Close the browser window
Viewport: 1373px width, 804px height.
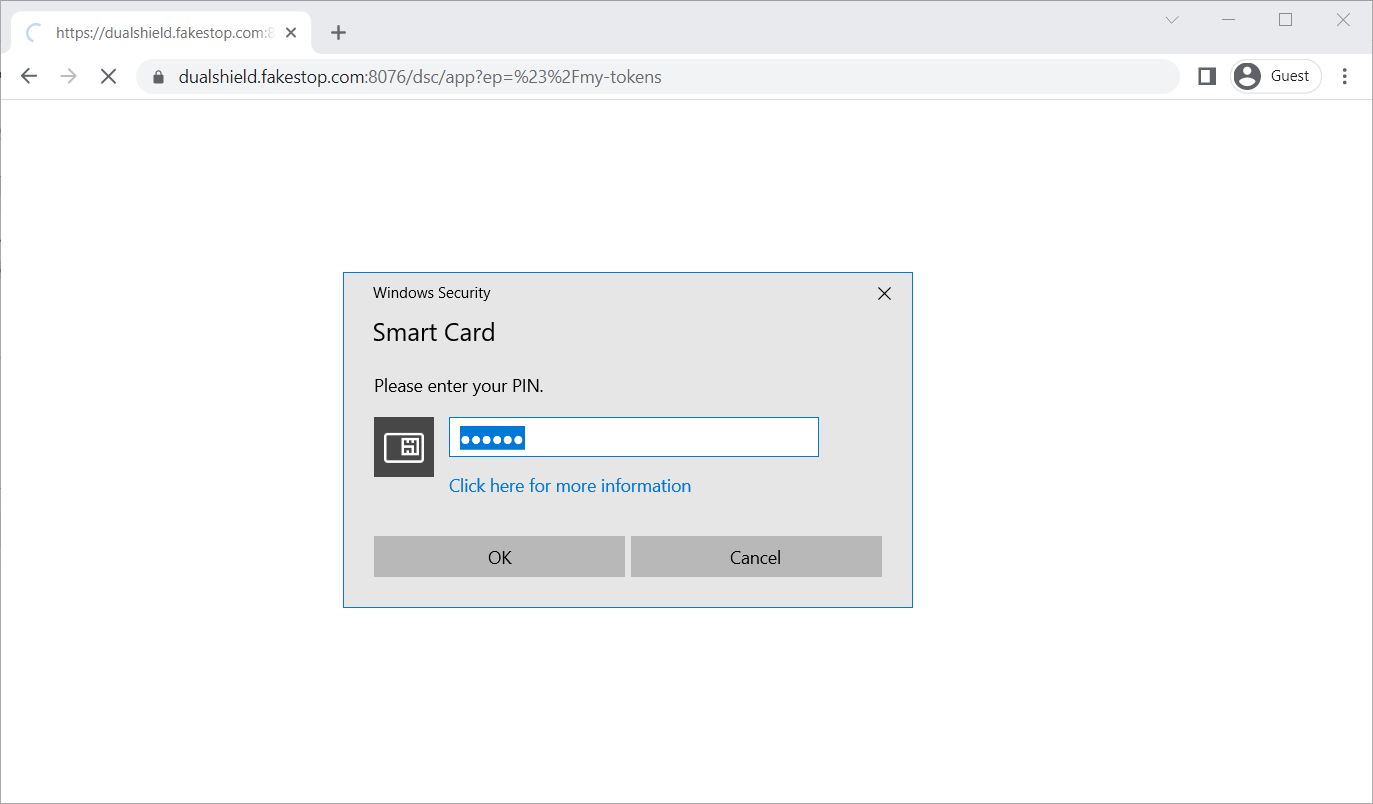coord(1343,20)
